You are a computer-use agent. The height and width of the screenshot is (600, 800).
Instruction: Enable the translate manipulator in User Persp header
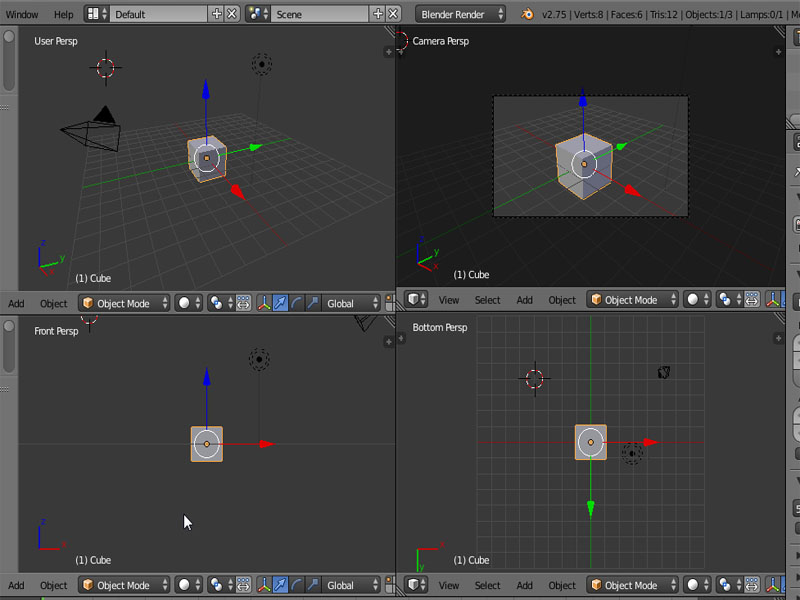click(x=280, y=303)
